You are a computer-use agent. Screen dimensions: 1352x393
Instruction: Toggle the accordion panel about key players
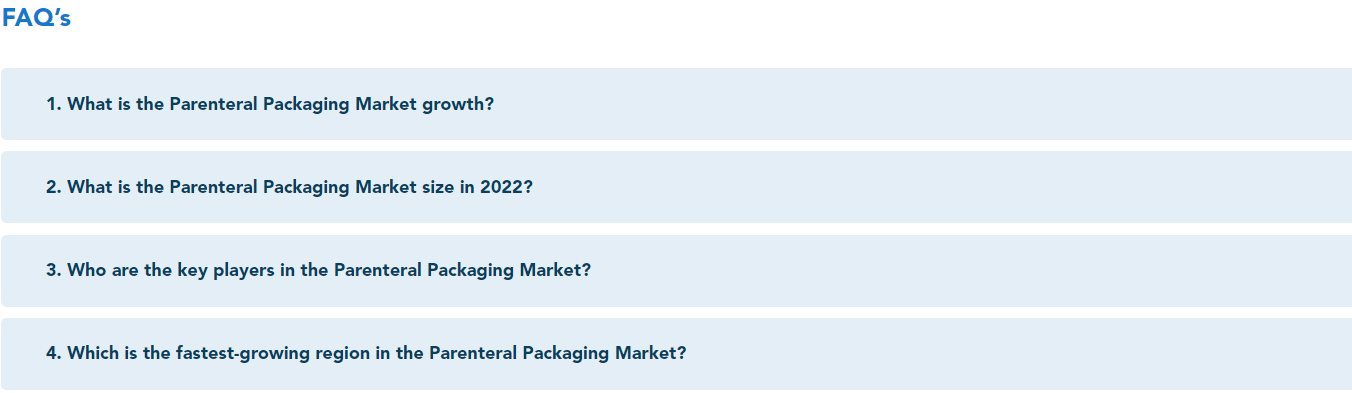tap(676, 270)
